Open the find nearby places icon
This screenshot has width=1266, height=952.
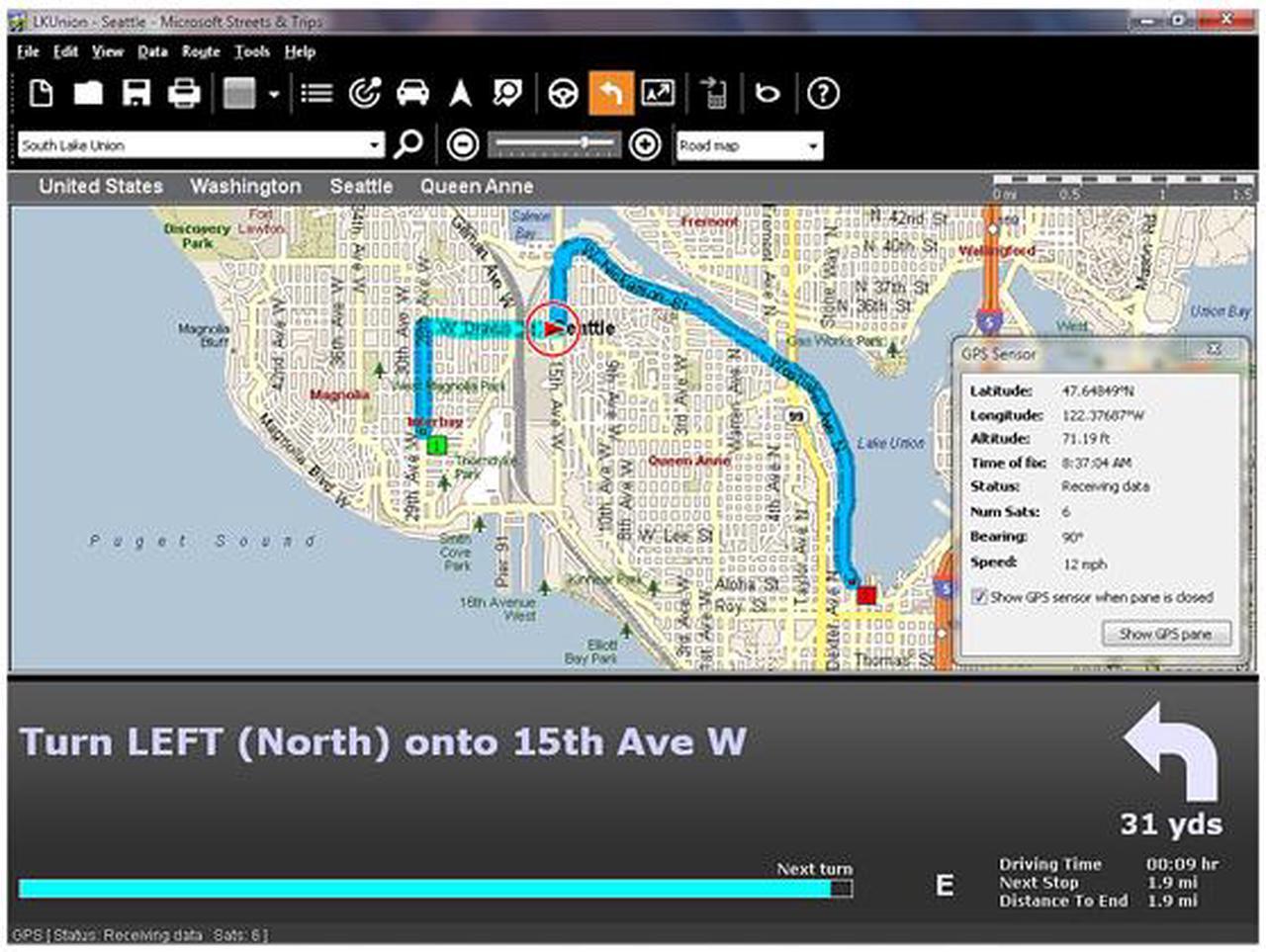click(507, 93)
